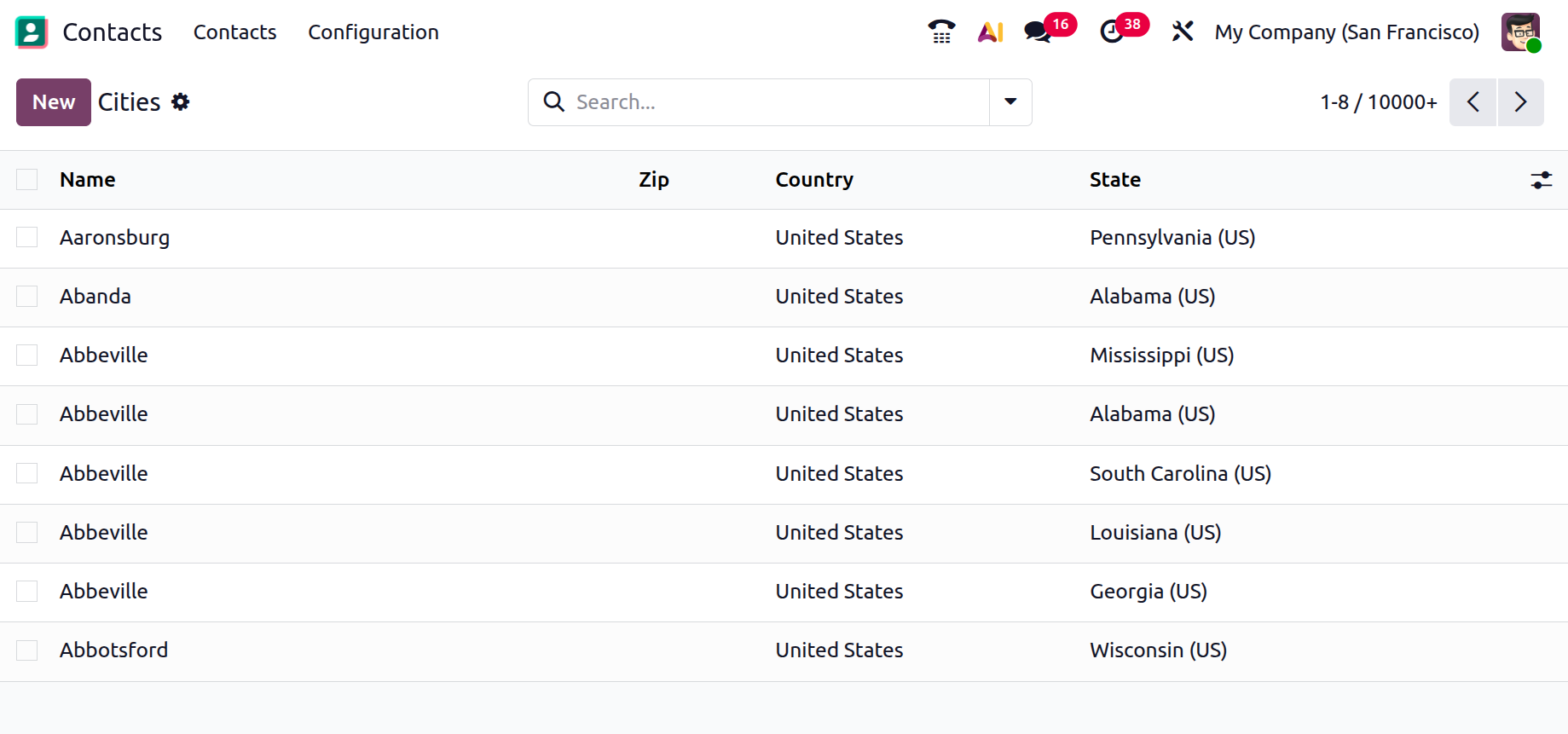
Task: Select the Abanda row checkbox
Action: 27,296
